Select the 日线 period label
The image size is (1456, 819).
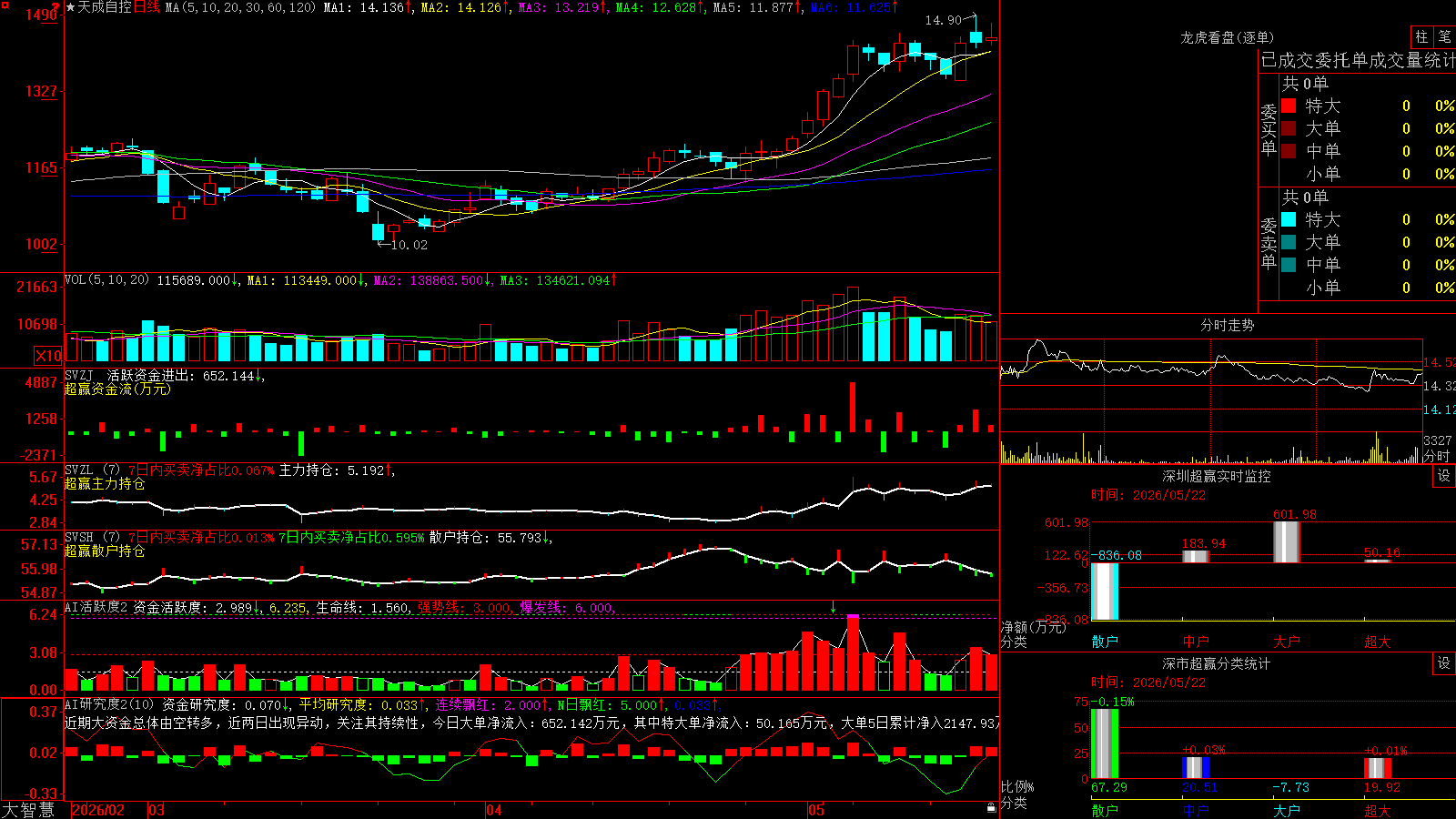click(147, 7)
